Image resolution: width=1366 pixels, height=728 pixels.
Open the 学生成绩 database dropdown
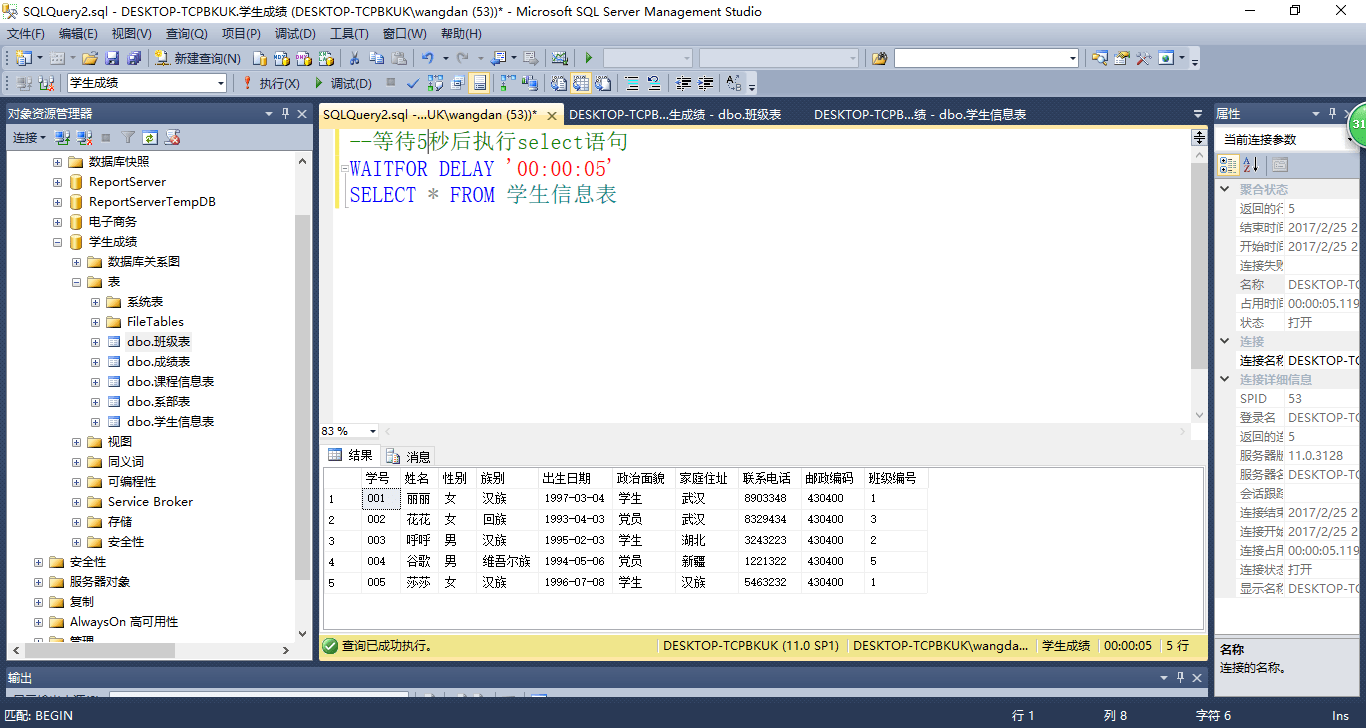point(222,82)
